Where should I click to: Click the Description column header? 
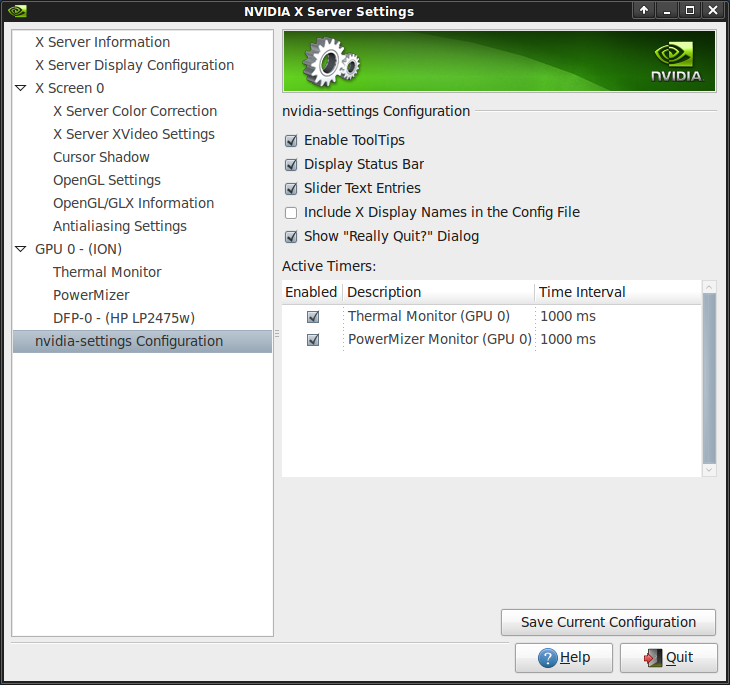click(x=438, y=292)
